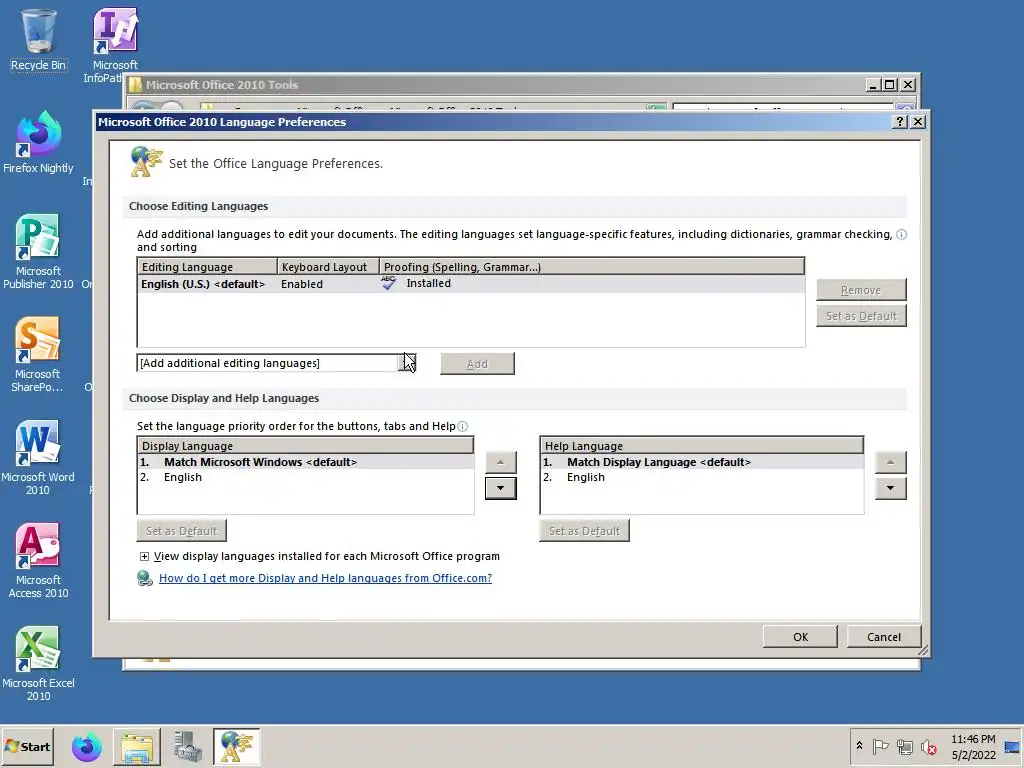Click the taskbar clock showing 11:46 PM

[x=973, y=747]
